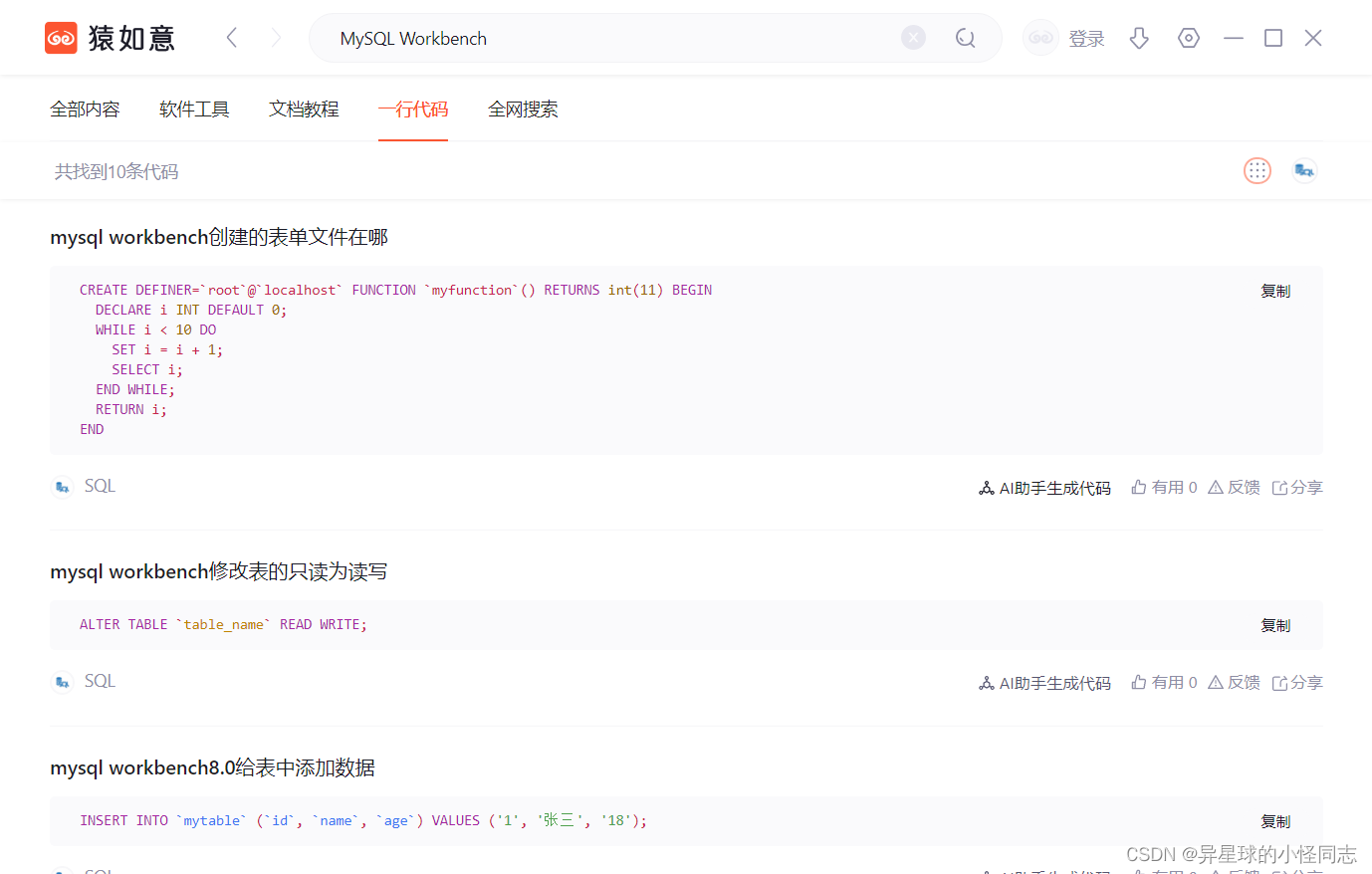Send 反馈 on the myfunction snippet
The height and width of the screenshot is (874, 1372).
point(1234,488)
